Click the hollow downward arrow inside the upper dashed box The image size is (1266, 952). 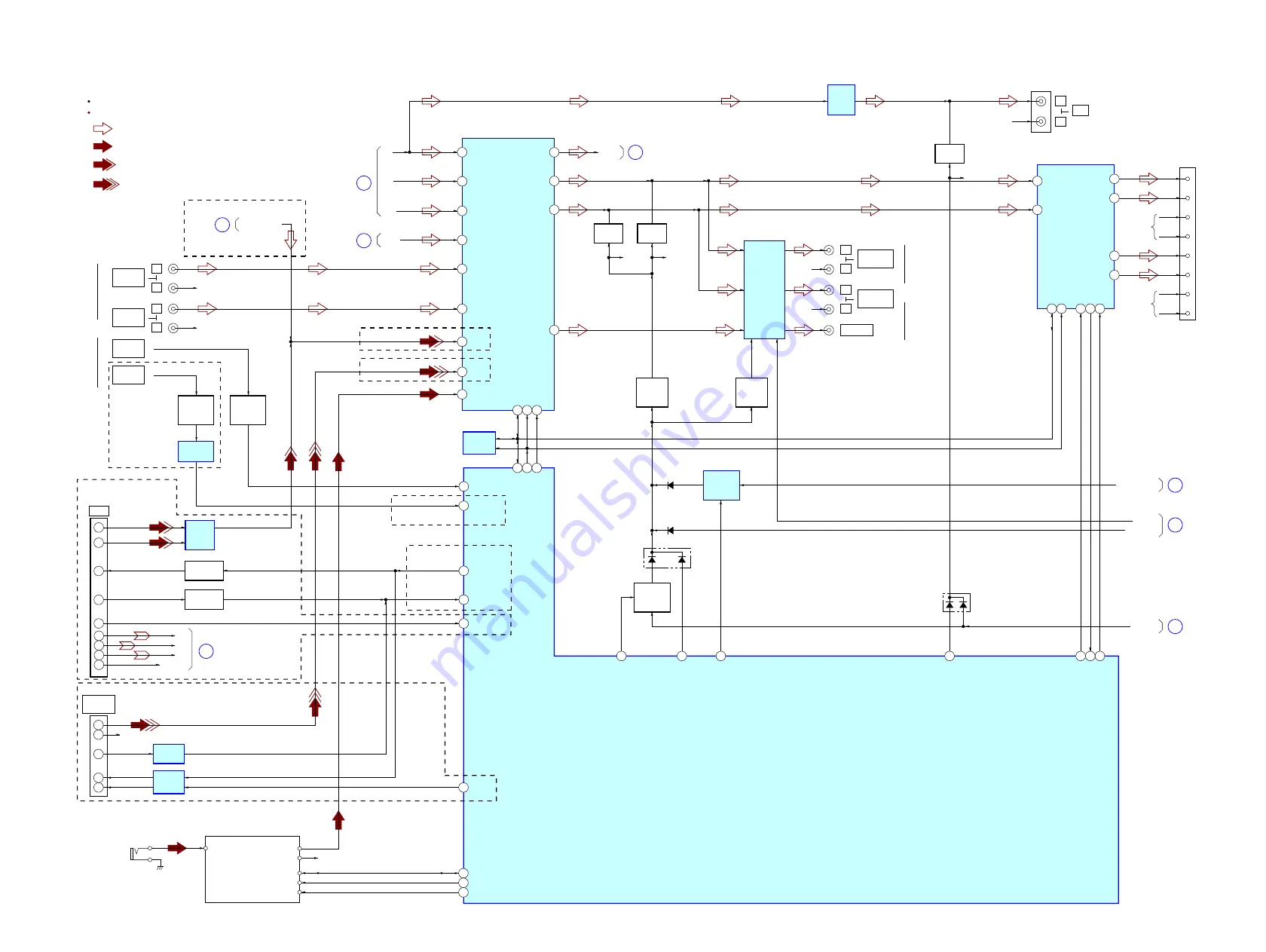pyautogui.click(x=291, y=240)
